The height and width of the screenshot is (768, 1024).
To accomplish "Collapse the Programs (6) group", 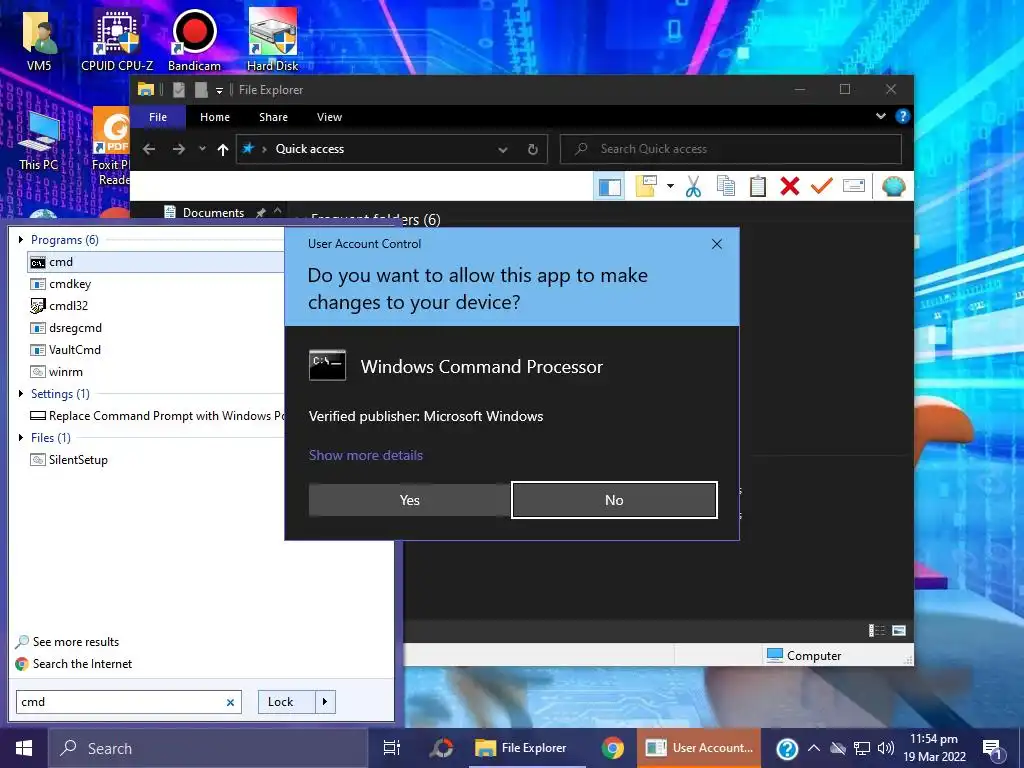I will click(21, 240).
